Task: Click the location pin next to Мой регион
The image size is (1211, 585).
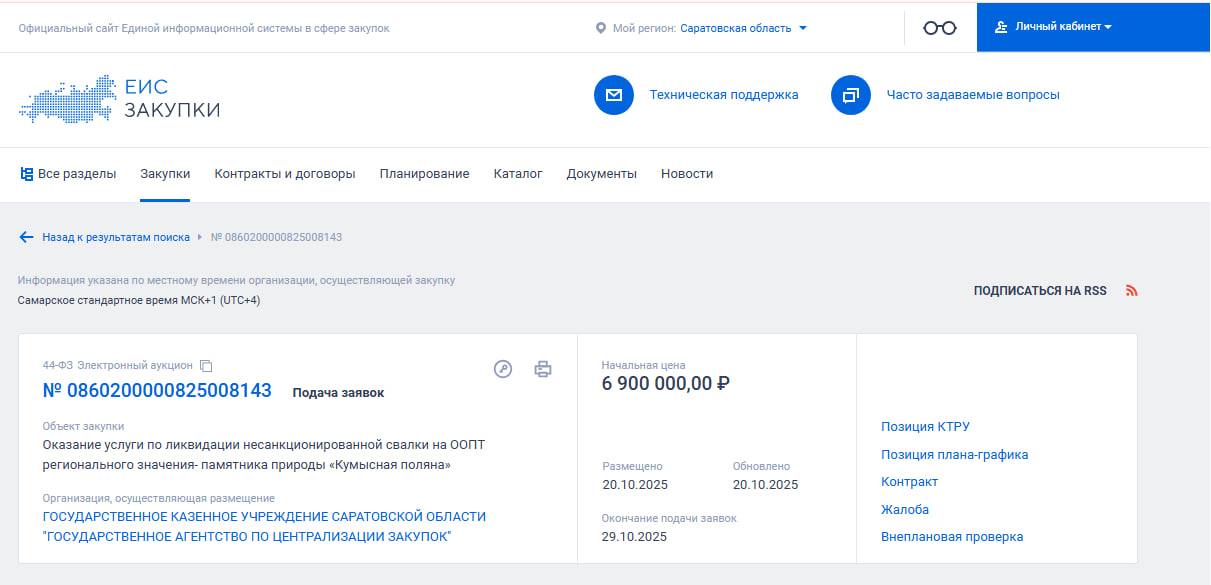Action: pyautogui.click(x=599, y=28)
